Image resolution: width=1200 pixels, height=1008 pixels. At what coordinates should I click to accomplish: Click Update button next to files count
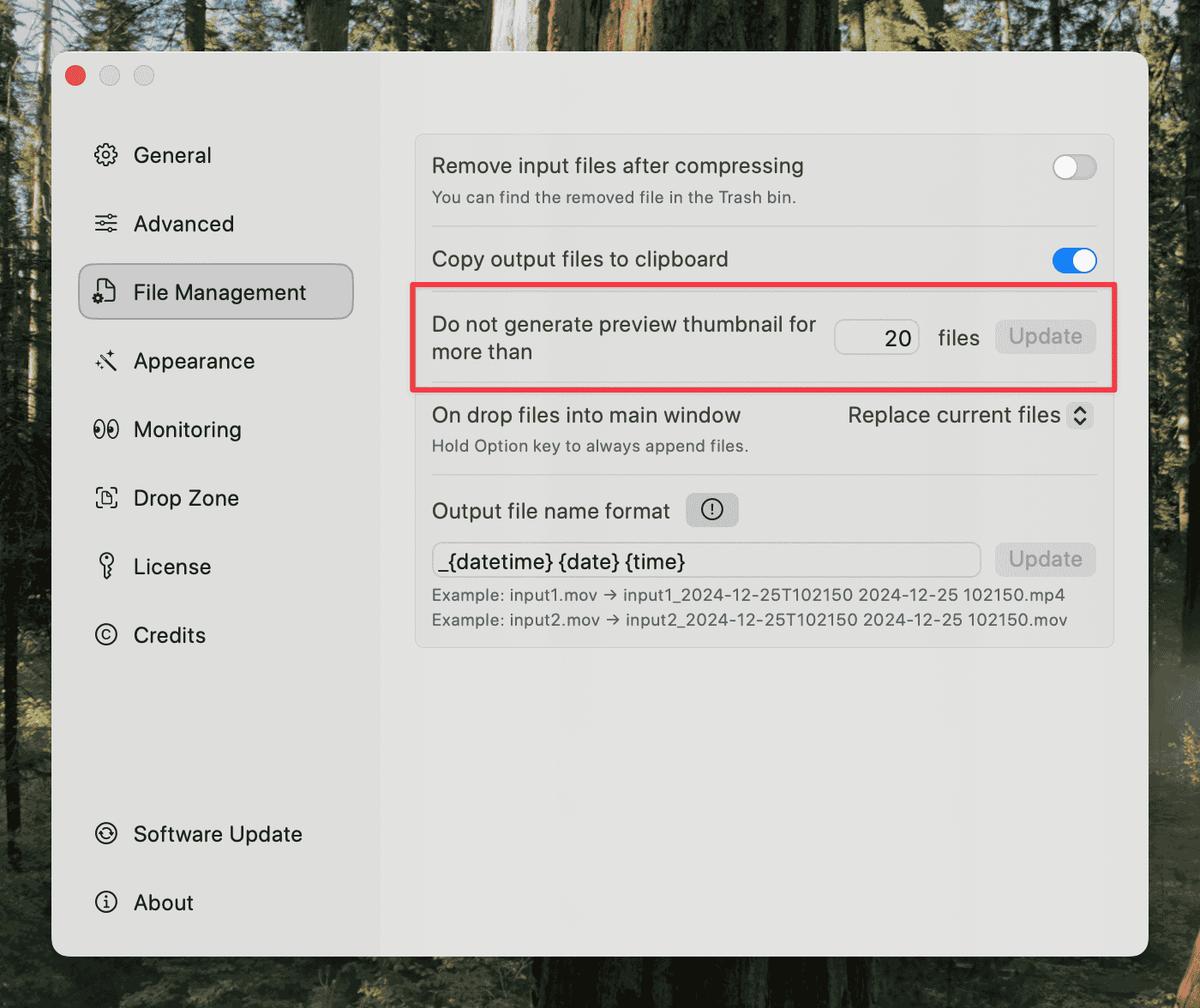click(1045, 337)
